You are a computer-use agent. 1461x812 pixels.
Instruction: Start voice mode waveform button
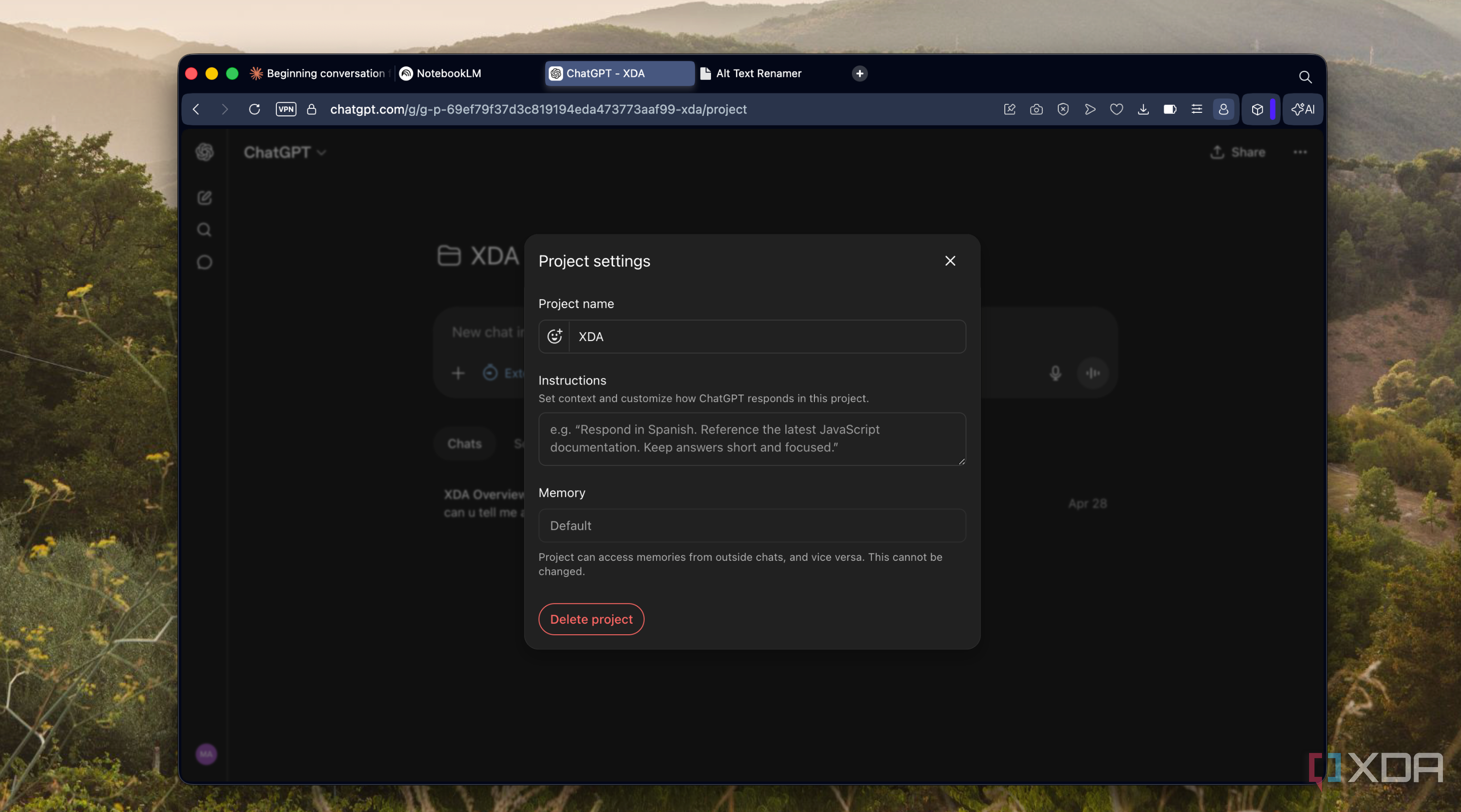point(1092,373)
